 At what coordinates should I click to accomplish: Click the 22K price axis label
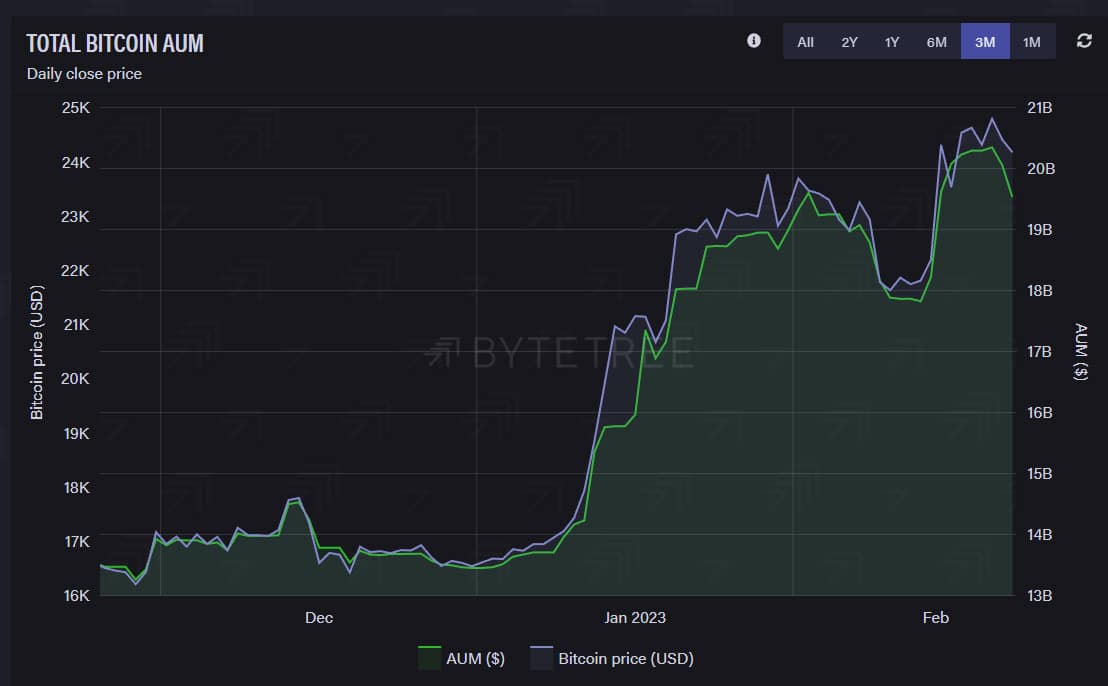(x=76, y=271)
